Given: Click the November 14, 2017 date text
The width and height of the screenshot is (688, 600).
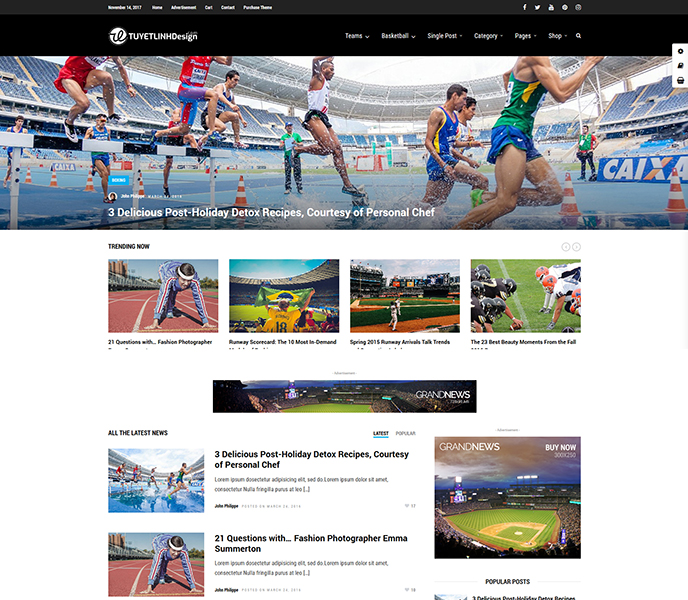Looking at the screenshot, I should pos(125,7).
